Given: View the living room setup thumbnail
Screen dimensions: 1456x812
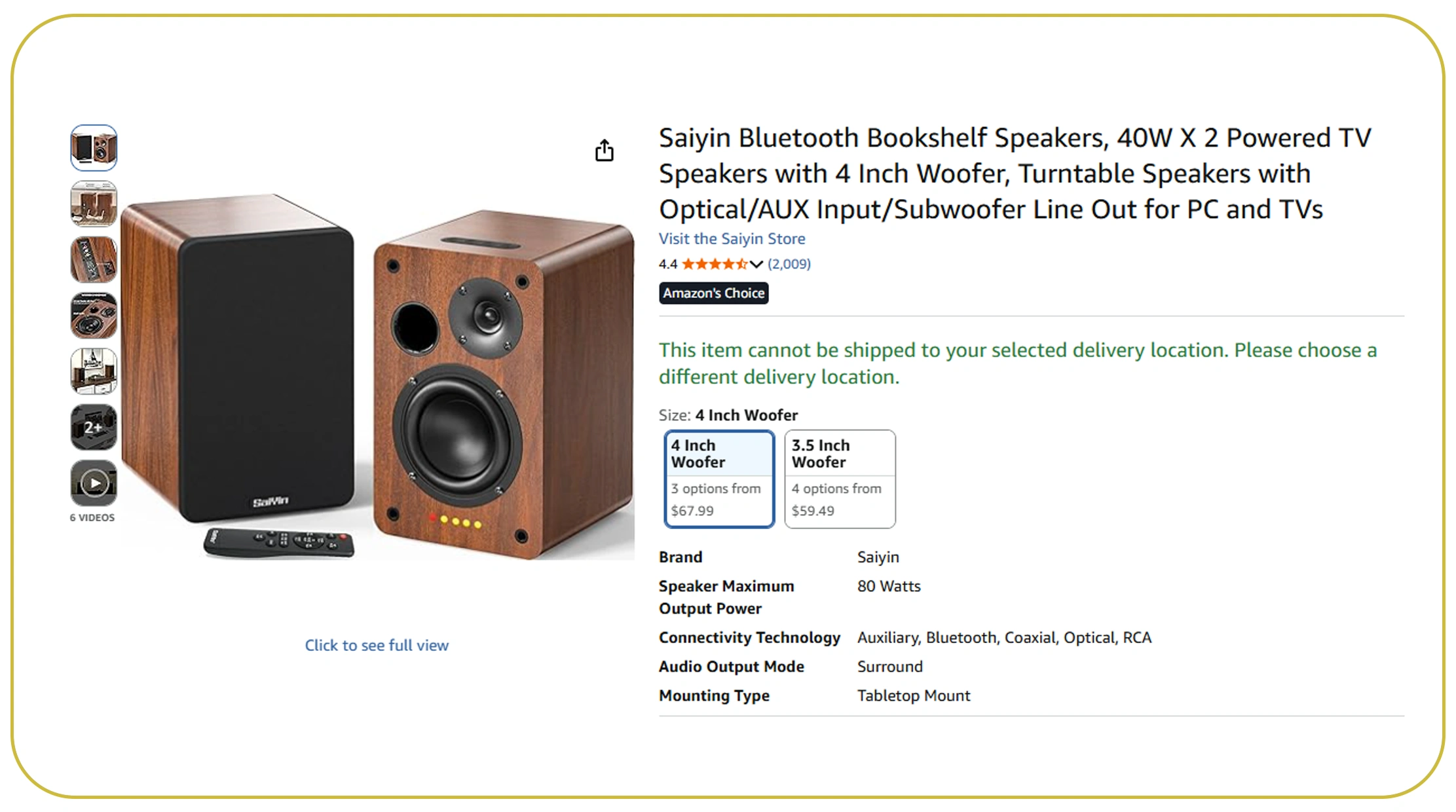Looking at the screenshot, I should point(94,371).
